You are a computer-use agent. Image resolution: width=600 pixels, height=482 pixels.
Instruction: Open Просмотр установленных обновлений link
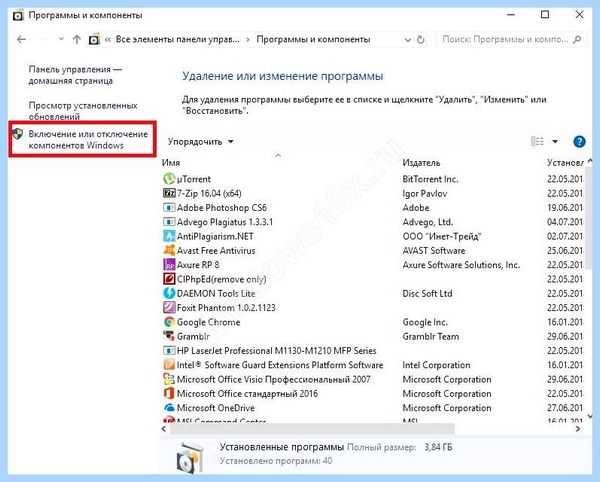pos(83,111)
